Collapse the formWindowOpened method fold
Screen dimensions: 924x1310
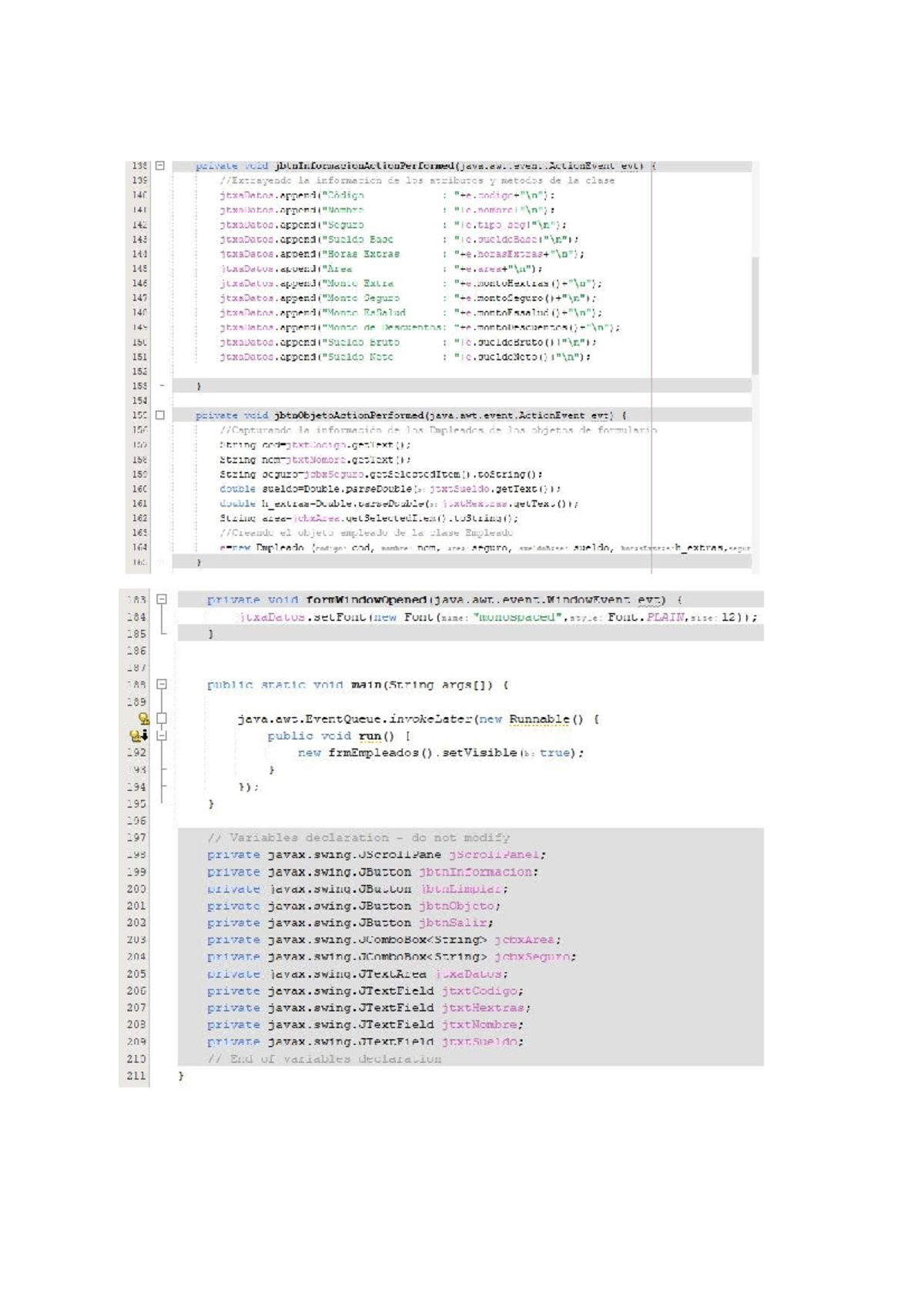point(162,599)
